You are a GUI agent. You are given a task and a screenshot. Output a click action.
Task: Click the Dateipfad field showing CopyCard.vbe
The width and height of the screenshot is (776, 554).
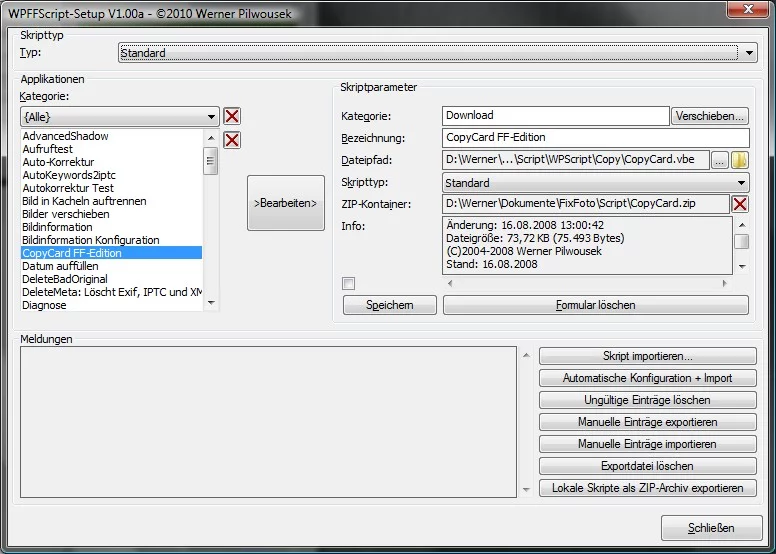576,160
